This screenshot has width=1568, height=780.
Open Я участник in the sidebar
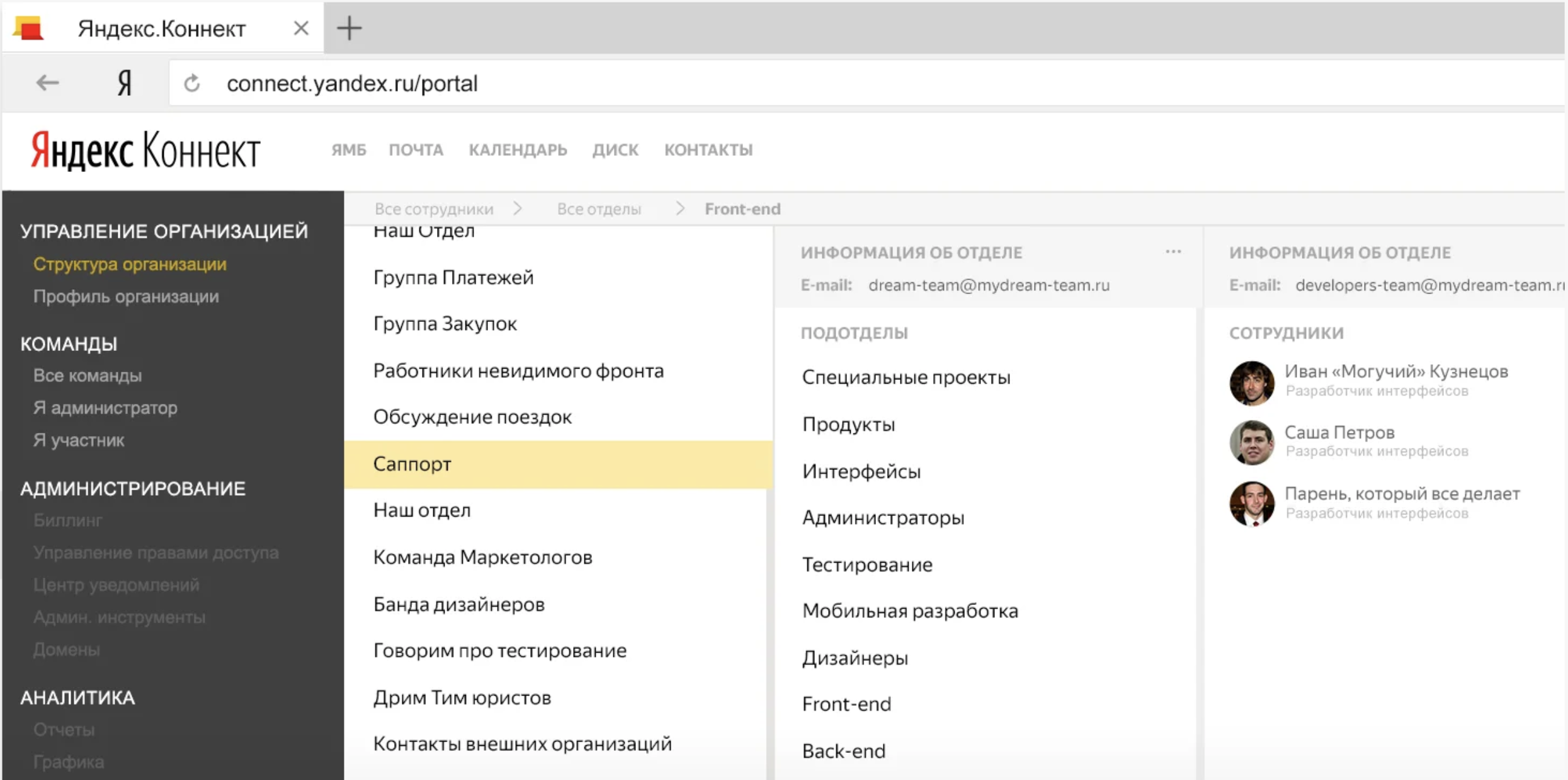pos(79,440)
